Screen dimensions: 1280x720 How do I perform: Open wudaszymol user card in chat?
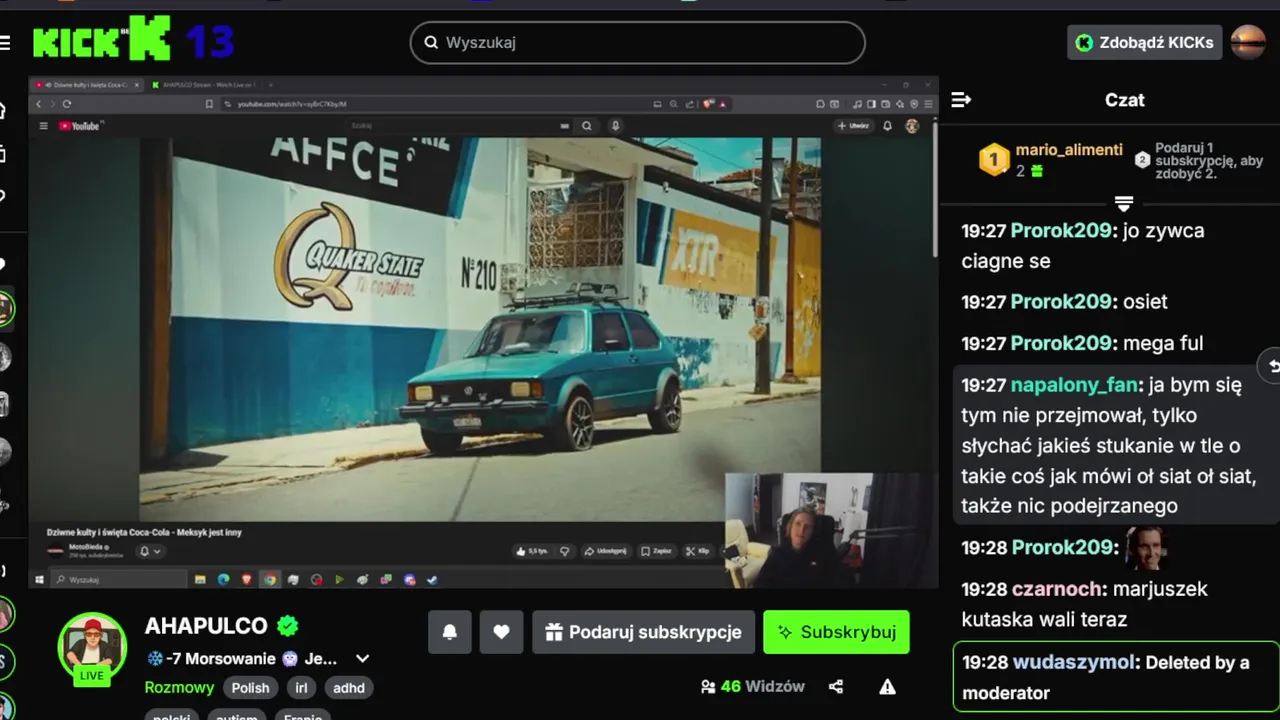tap(1074, 662)
